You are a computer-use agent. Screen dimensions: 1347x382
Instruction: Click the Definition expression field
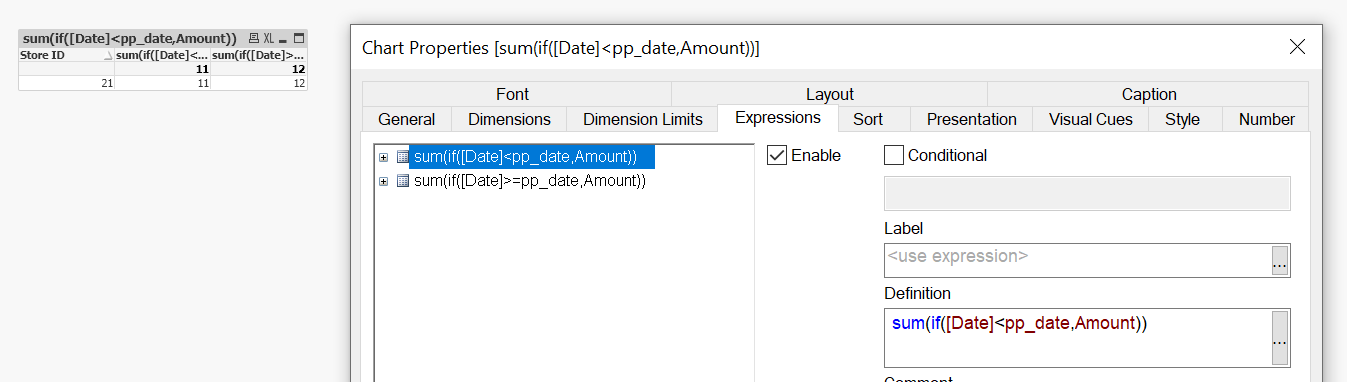[1078, 338]
